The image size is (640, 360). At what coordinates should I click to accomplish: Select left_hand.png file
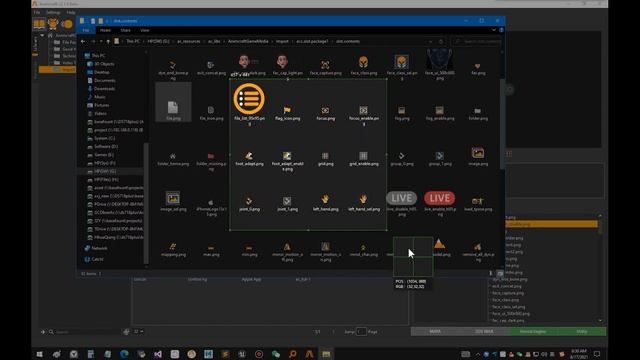coord(325,202)
